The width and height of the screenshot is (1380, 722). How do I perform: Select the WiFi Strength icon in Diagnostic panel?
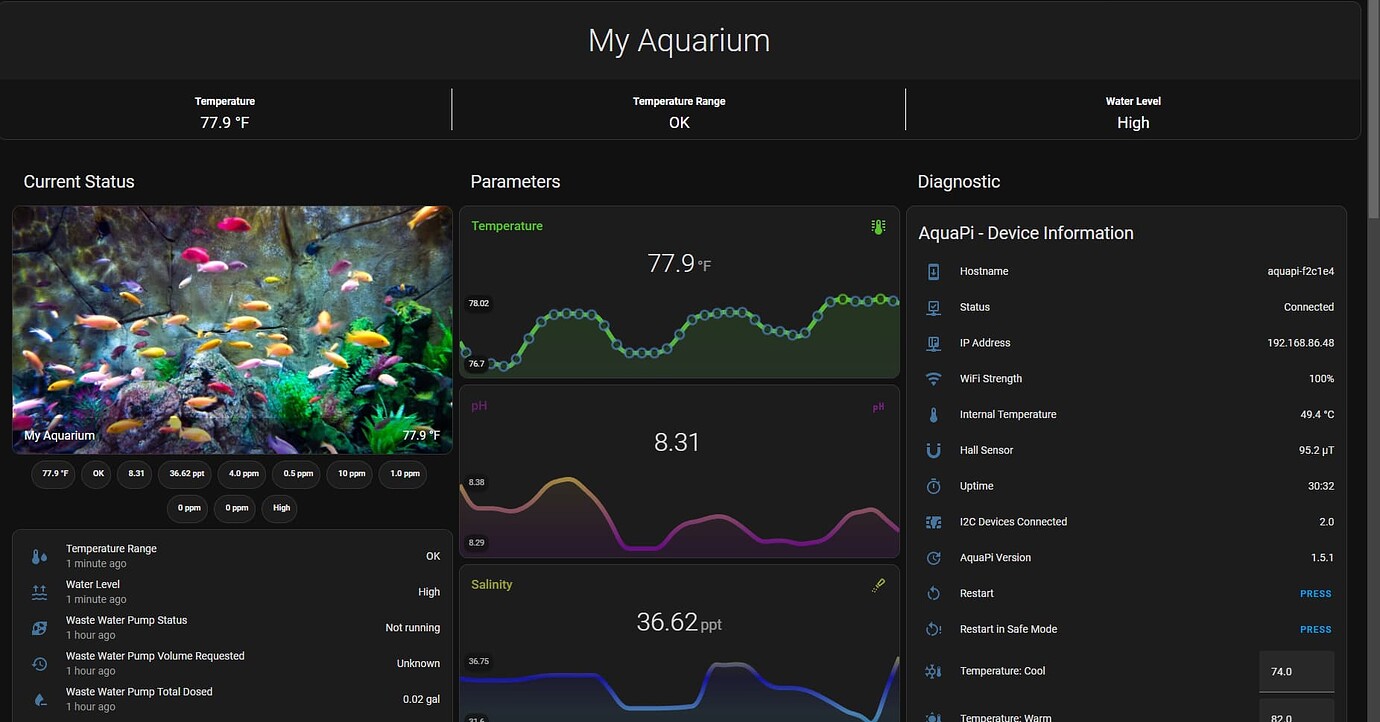(x=933, y=378)
